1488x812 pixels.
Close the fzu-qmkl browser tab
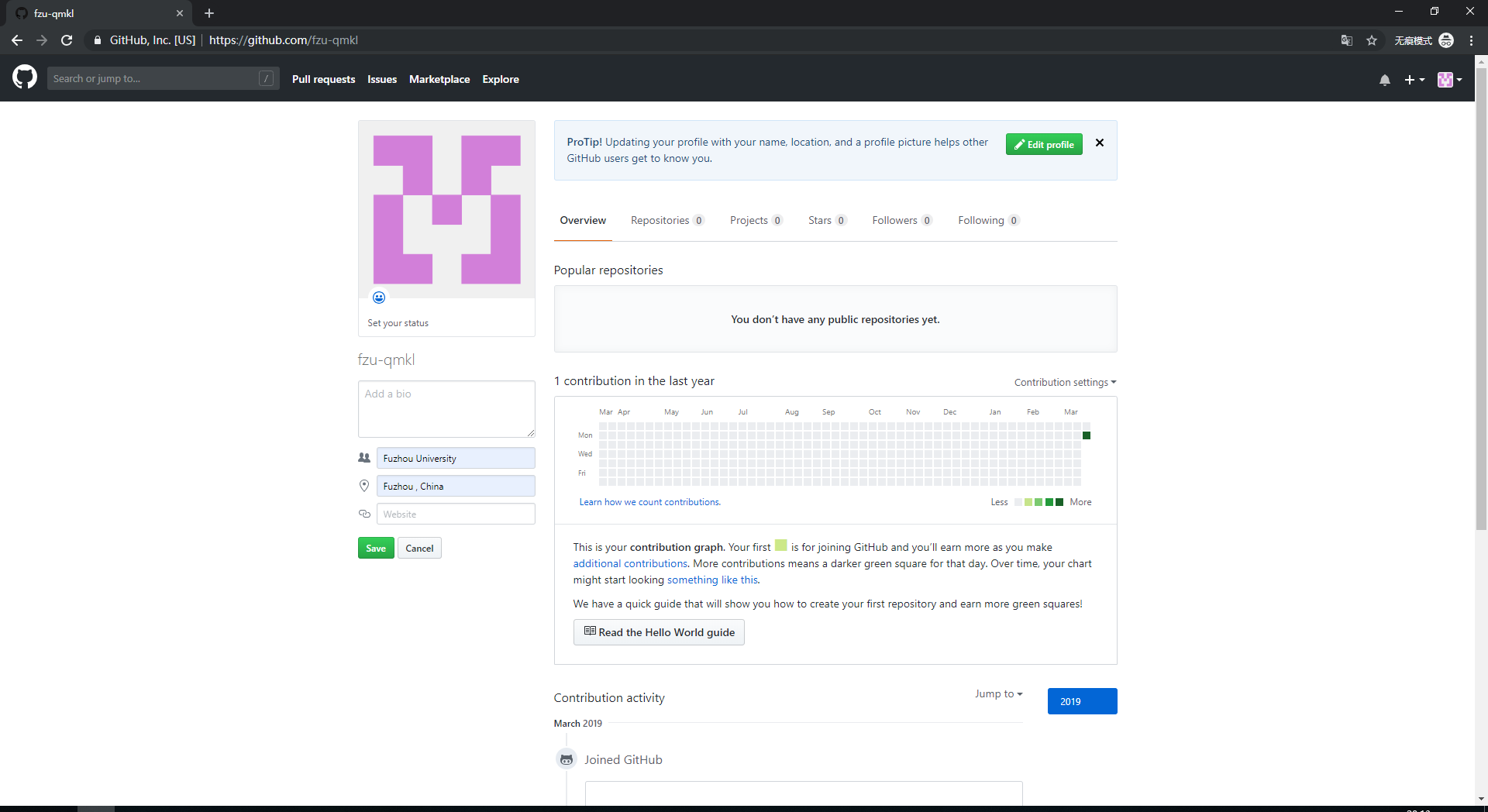[180, 13]
